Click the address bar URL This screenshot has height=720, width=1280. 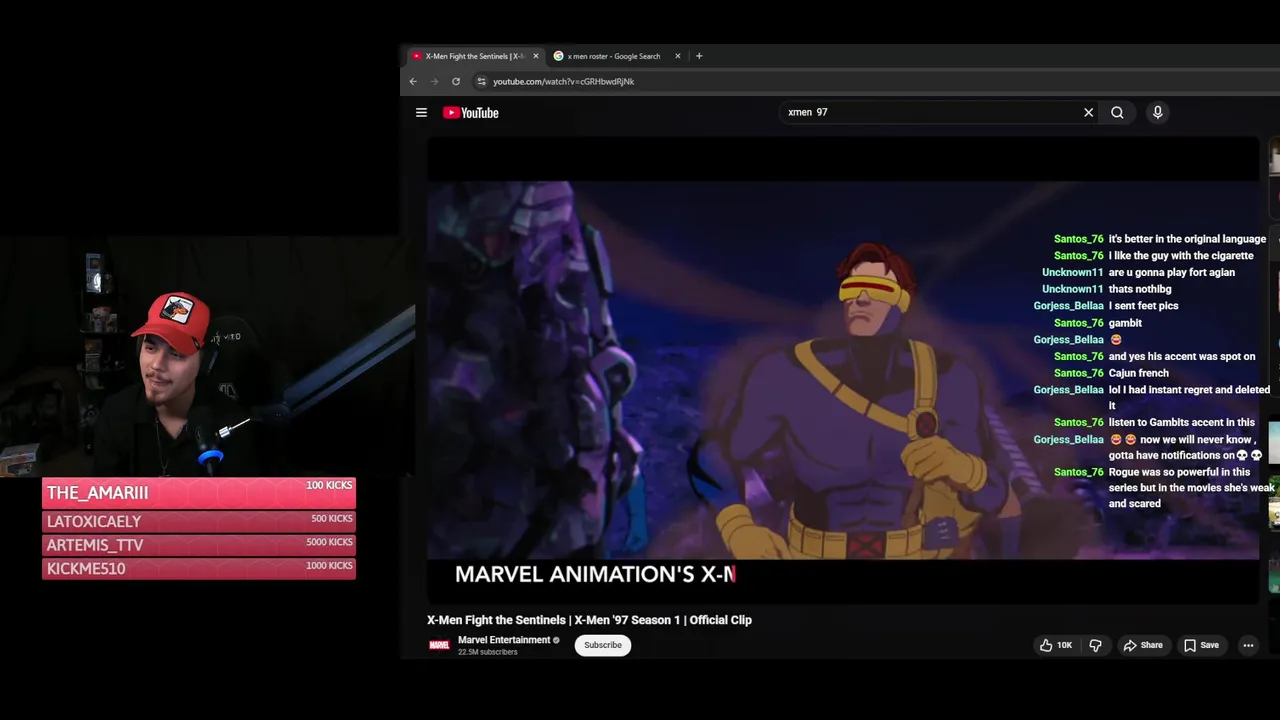tap(563, 81)
